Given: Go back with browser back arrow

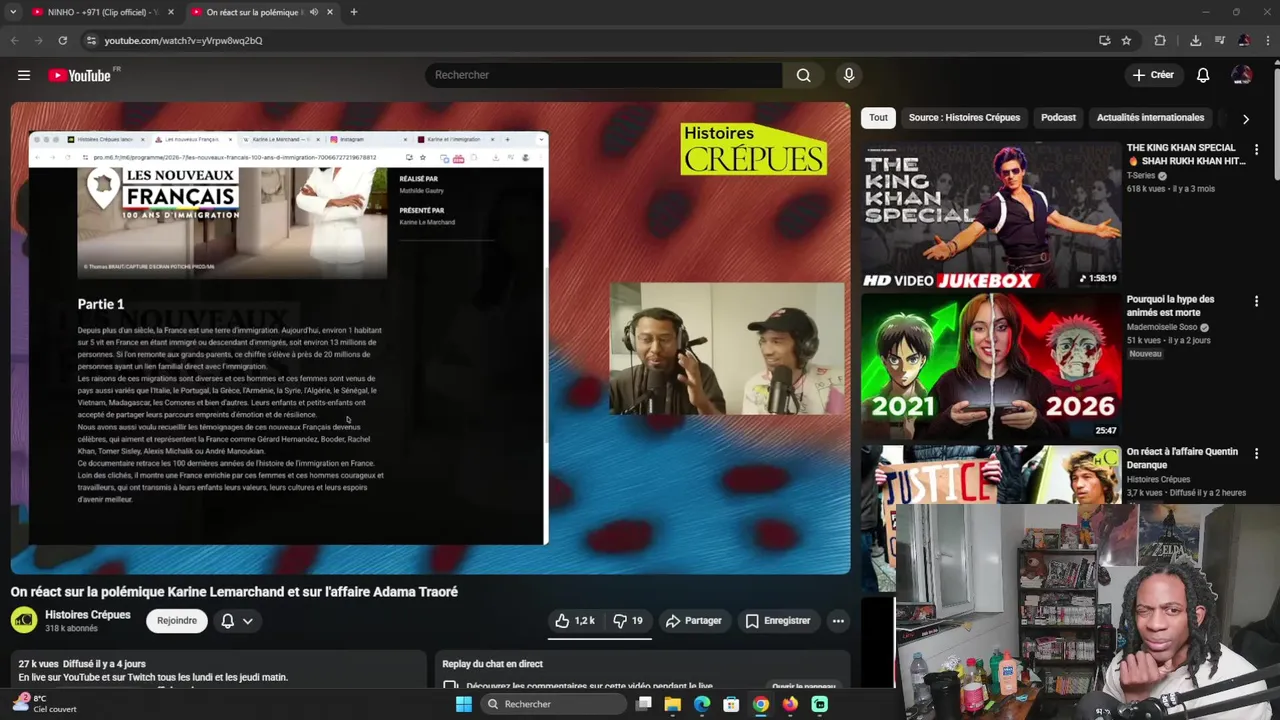Looking at the screenshot, I should tap(14, 40).
